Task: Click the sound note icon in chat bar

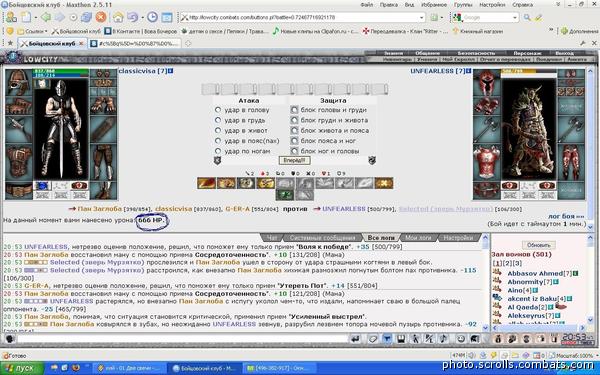Action: tap(443, 339)
